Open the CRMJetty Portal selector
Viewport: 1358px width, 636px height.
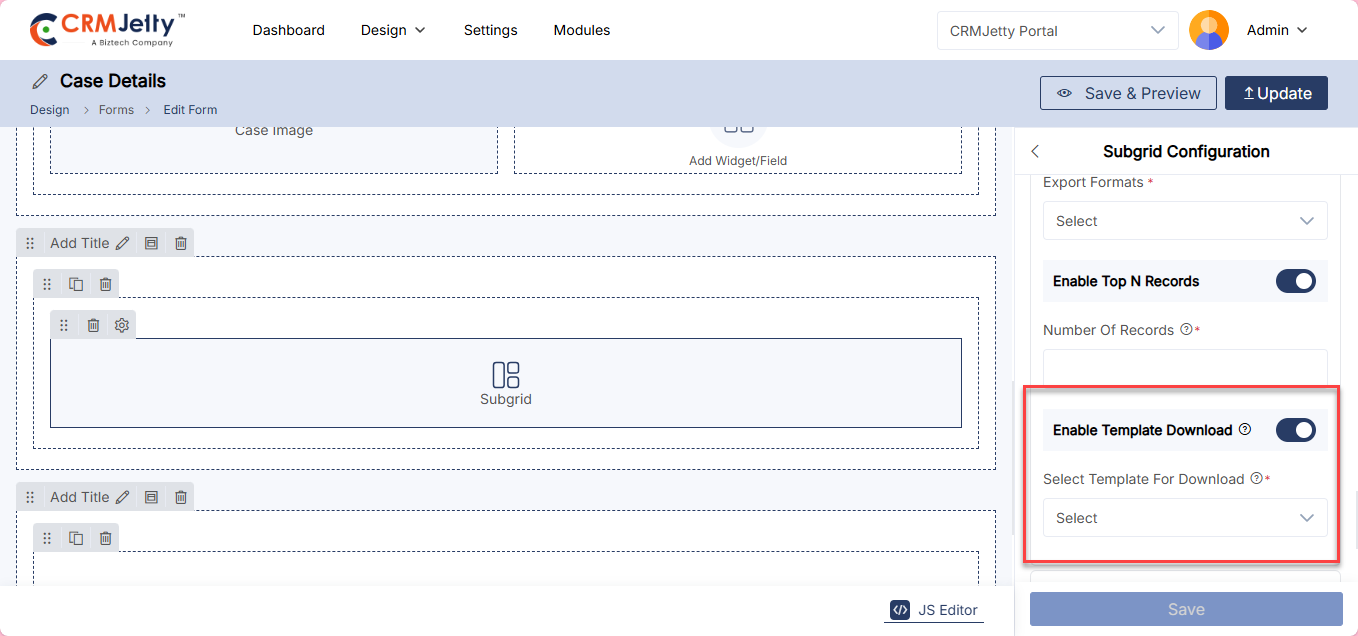point(1057,30)
